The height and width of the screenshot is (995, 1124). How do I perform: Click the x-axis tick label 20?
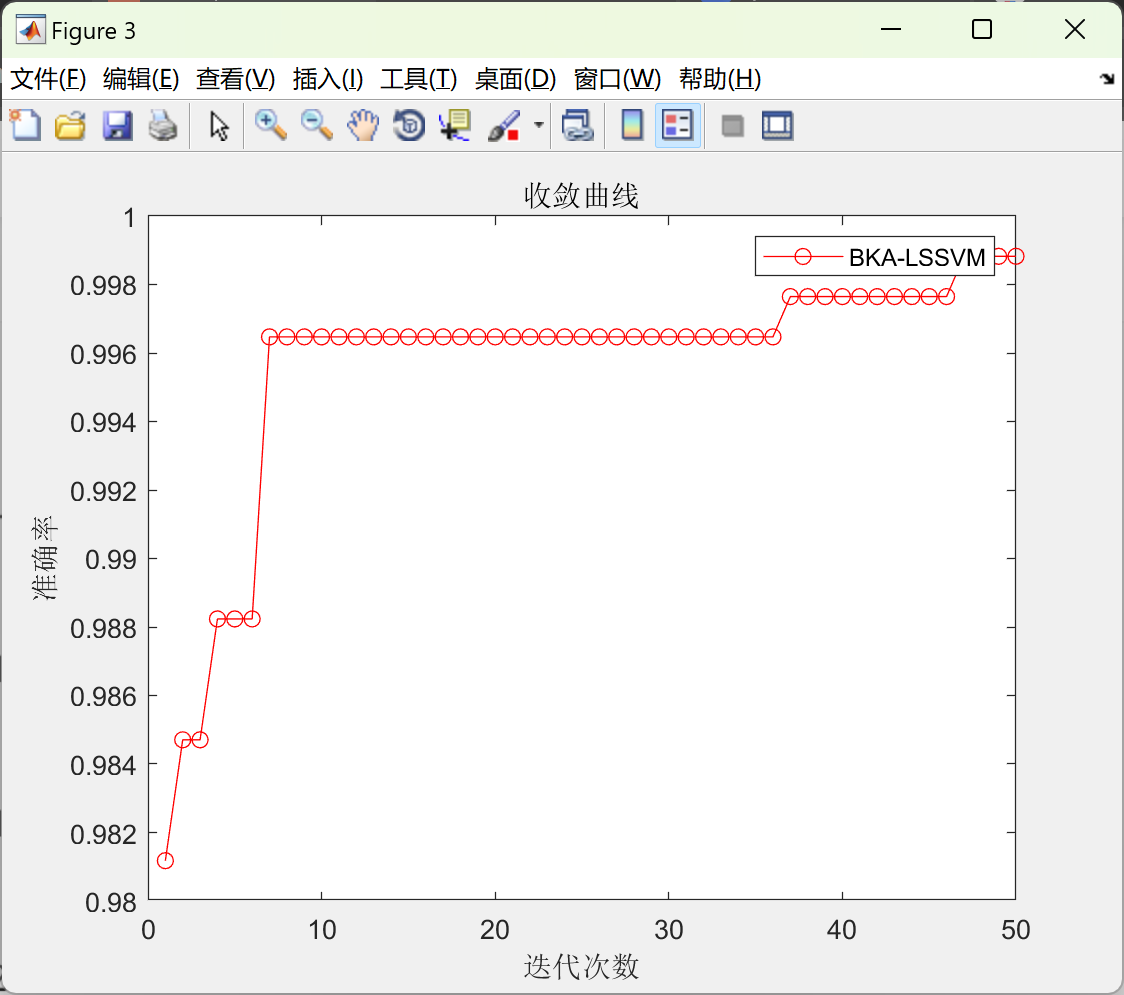tap(495, 930)
